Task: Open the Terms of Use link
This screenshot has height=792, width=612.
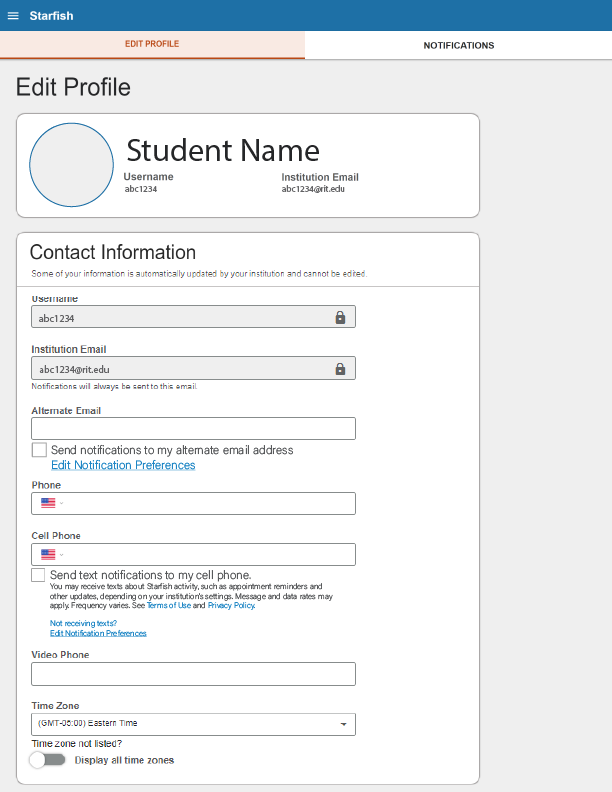Action: pyautogui.click(x=167, y=606)
